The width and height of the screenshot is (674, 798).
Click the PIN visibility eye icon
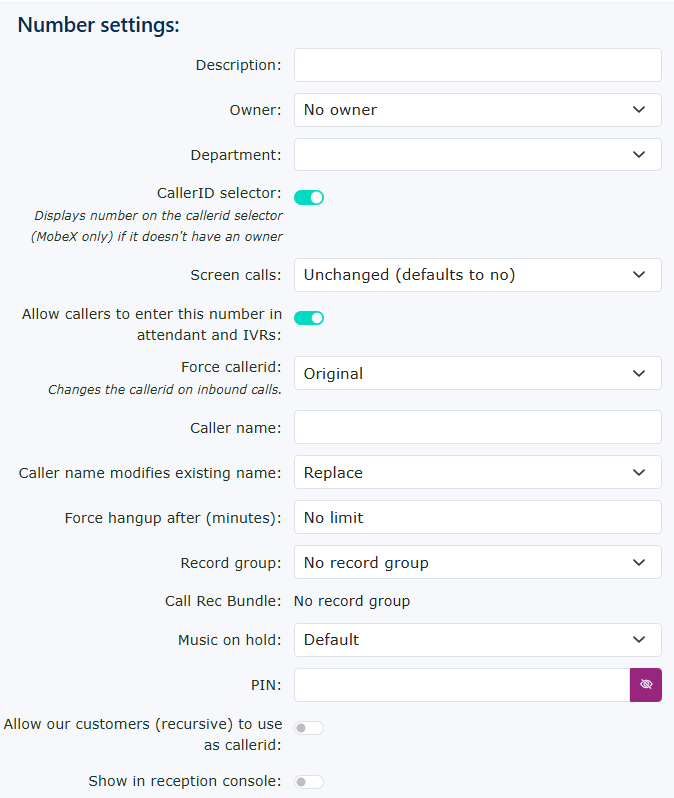645,685
